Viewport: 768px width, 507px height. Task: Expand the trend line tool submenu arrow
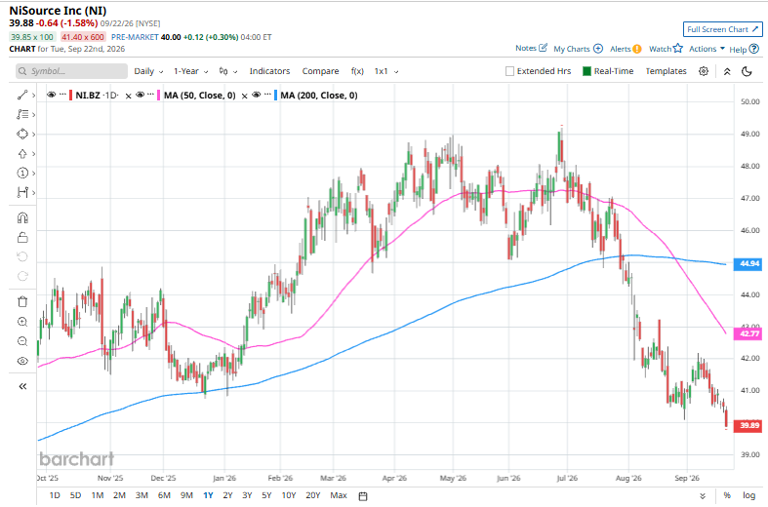pos(33,96)
